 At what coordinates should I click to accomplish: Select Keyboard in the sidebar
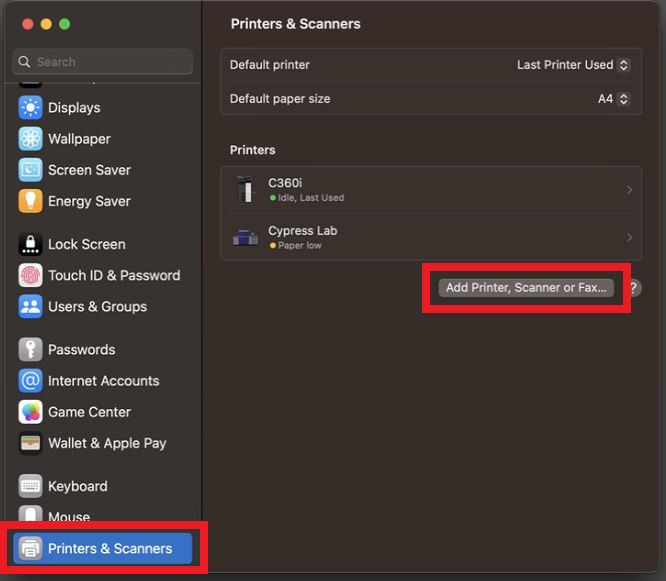[77, 486]
